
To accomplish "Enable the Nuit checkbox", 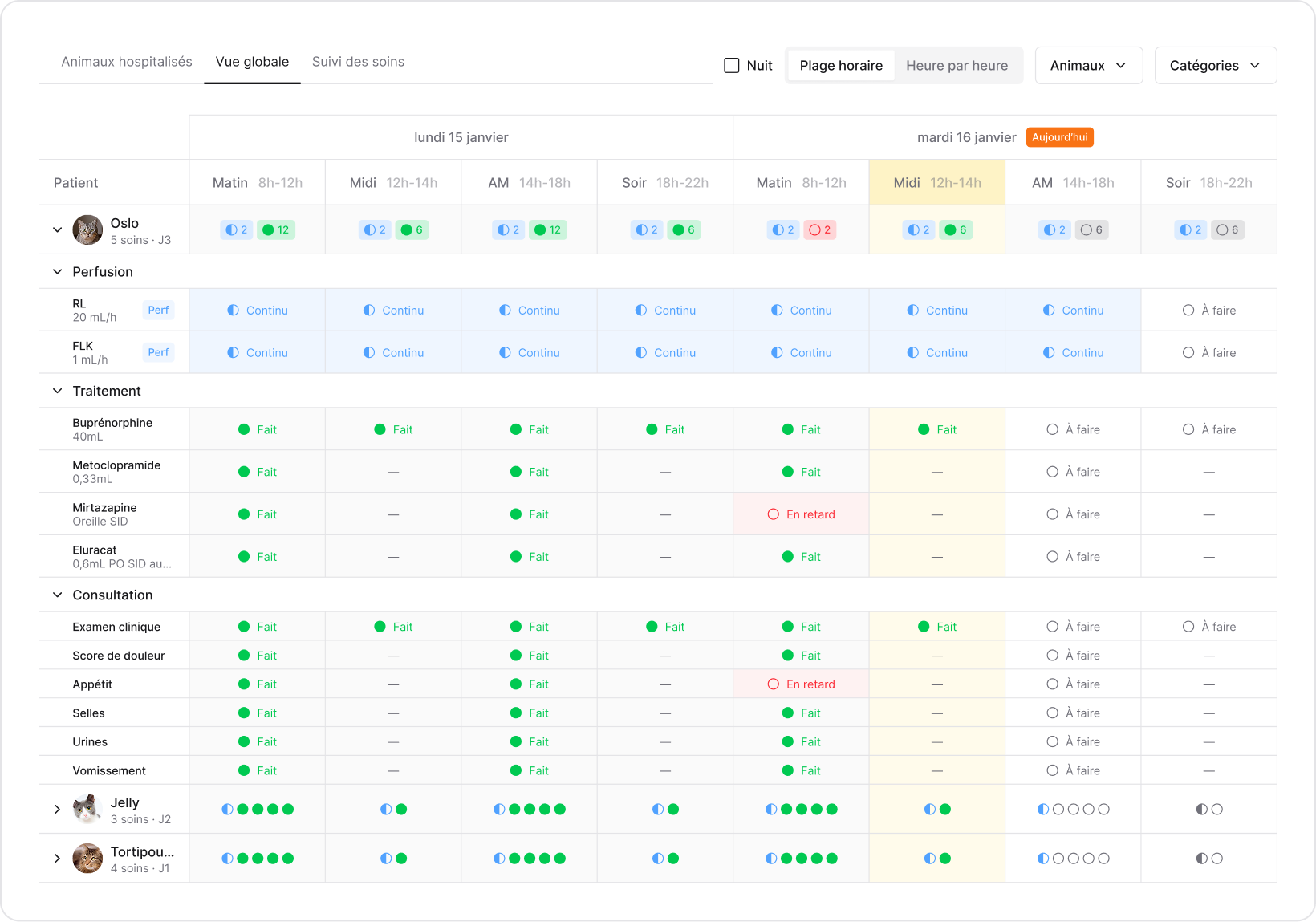I will coord(732,66).
